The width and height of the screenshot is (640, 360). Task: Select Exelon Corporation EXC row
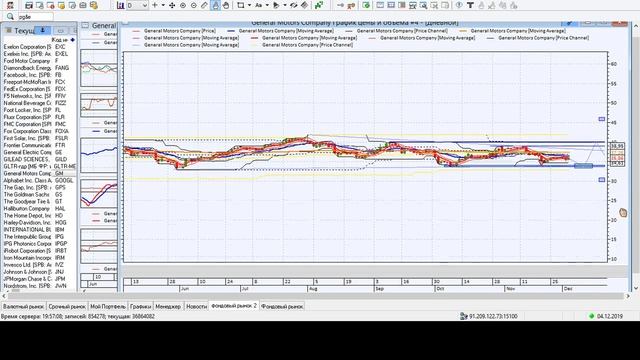(x=39, y=47)
